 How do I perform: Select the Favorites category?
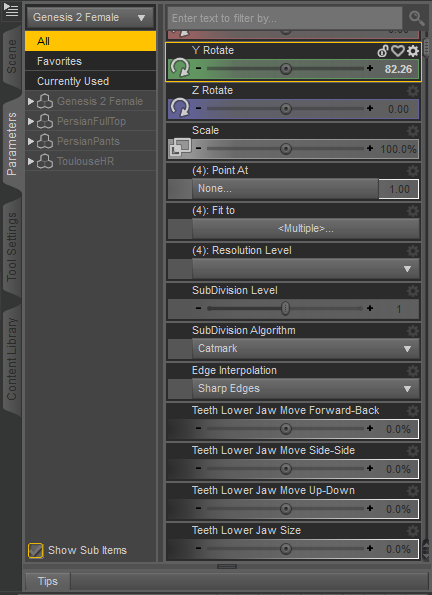coord(90,61)
